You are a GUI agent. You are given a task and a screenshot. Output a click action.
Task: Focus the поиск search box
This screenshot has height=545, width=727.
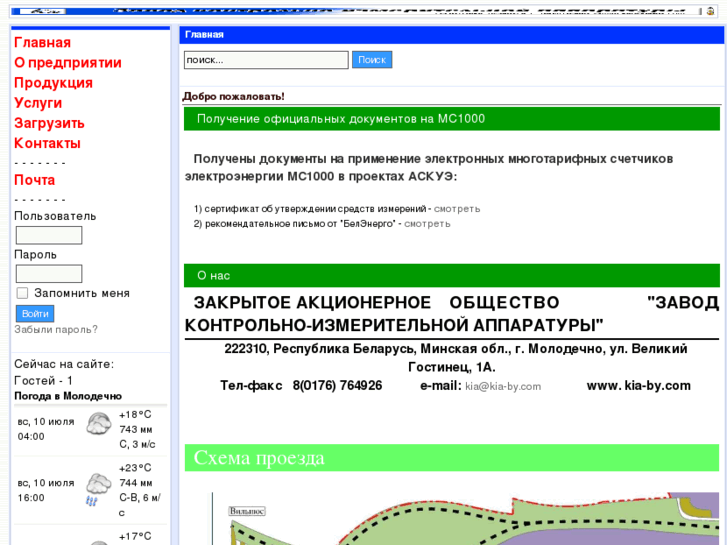tap(266, 60)
